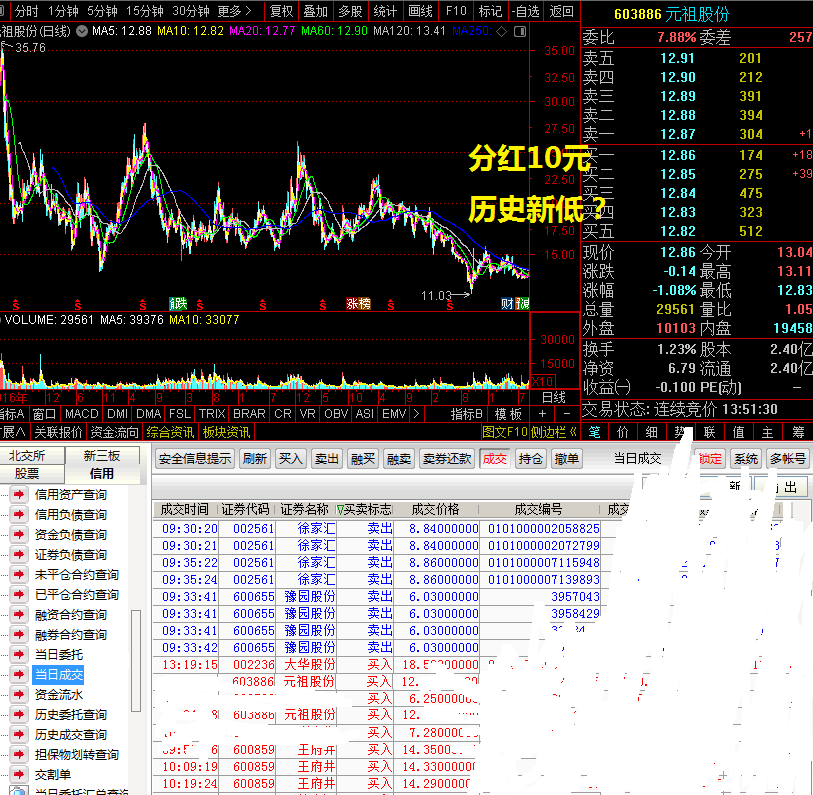Click the 叠加 toolbar button
813x795 pixels.
(316, 11)
